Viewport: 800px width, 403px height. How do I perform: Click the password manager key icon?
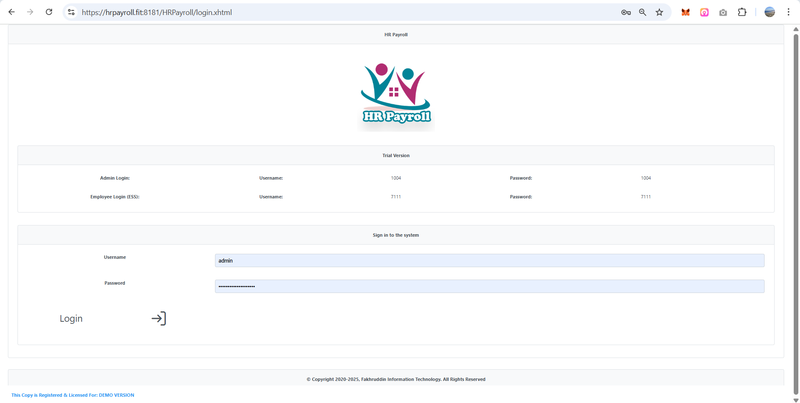626,12
